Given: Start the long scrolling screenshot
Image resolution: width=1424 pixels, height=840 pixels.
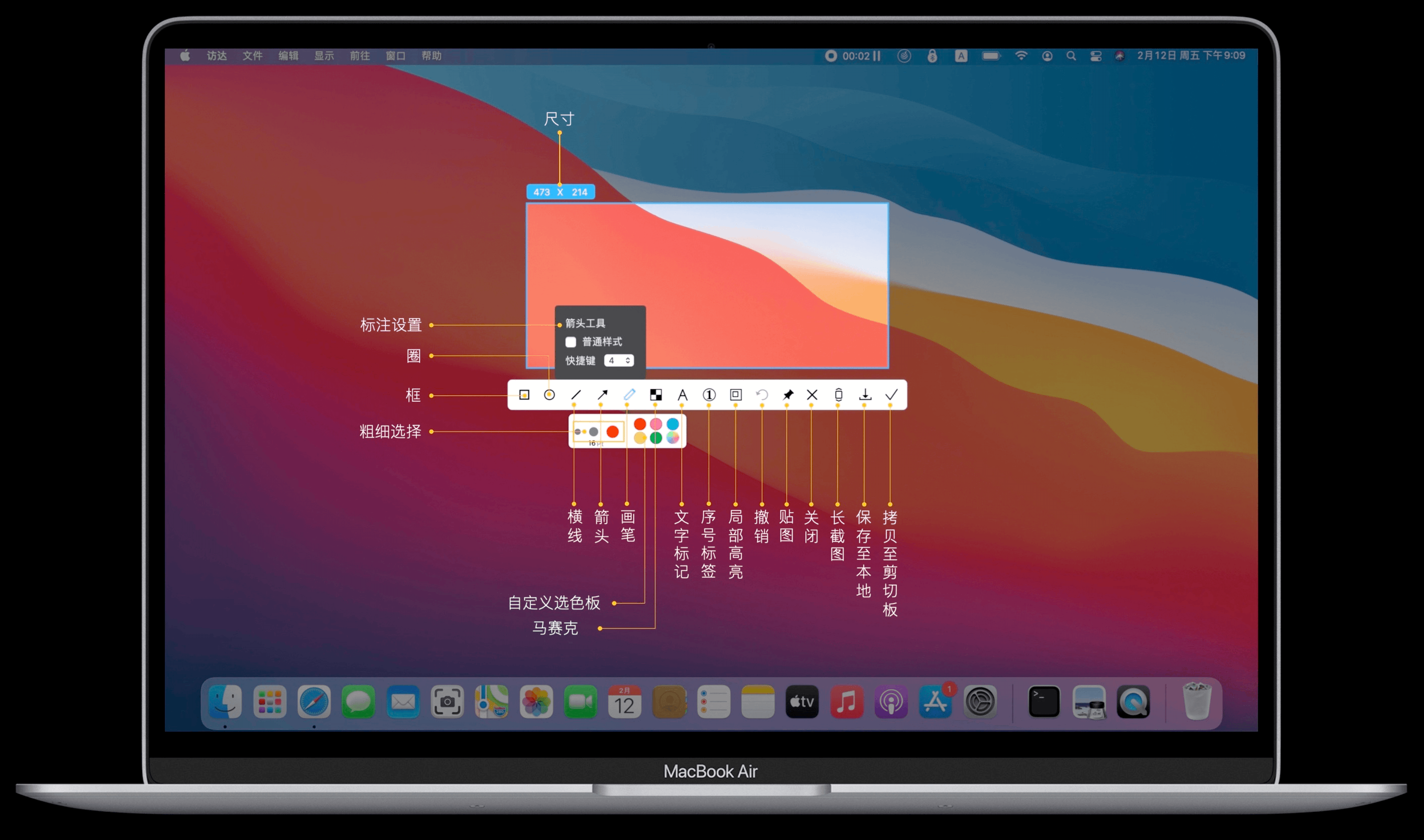Looking at the screenshot, I should (838, 394).
